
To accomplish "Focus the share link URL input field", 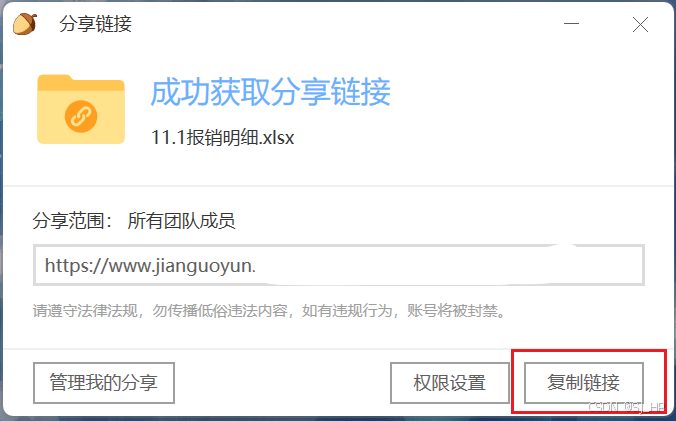I will (x=339, y=265).
